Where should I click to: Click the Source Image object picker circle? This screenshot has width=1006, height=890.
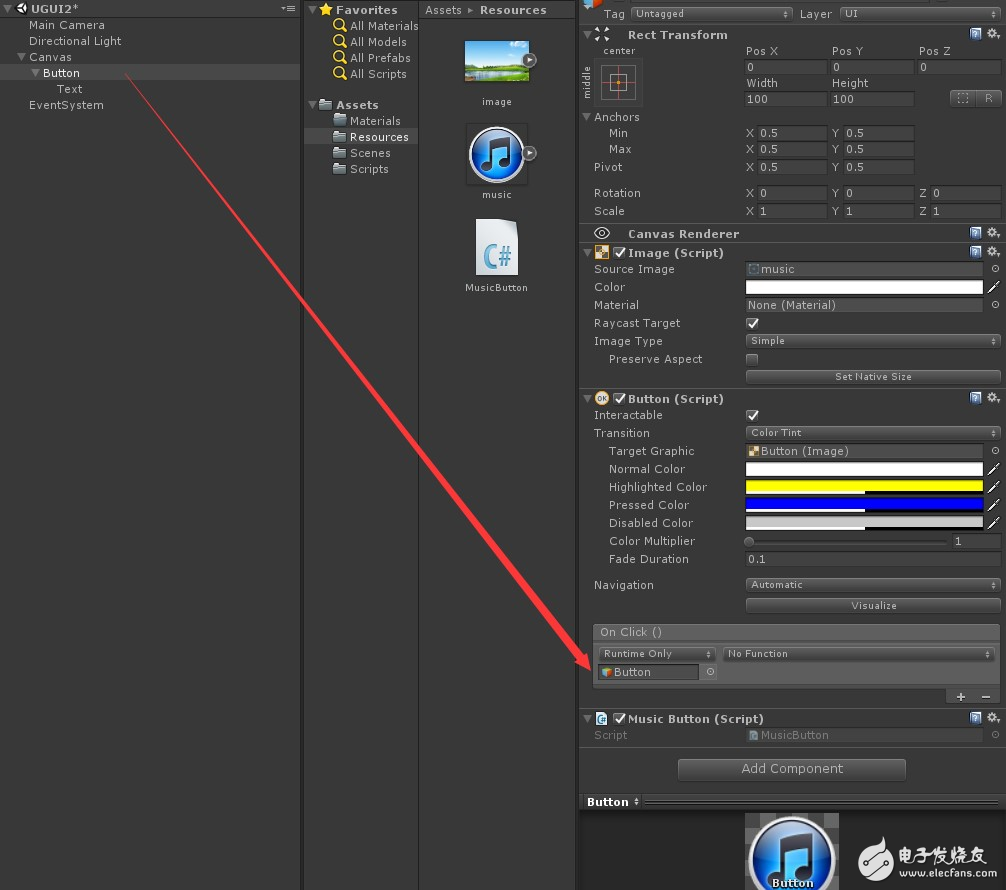pyautogui.click(x=997, y=269)
